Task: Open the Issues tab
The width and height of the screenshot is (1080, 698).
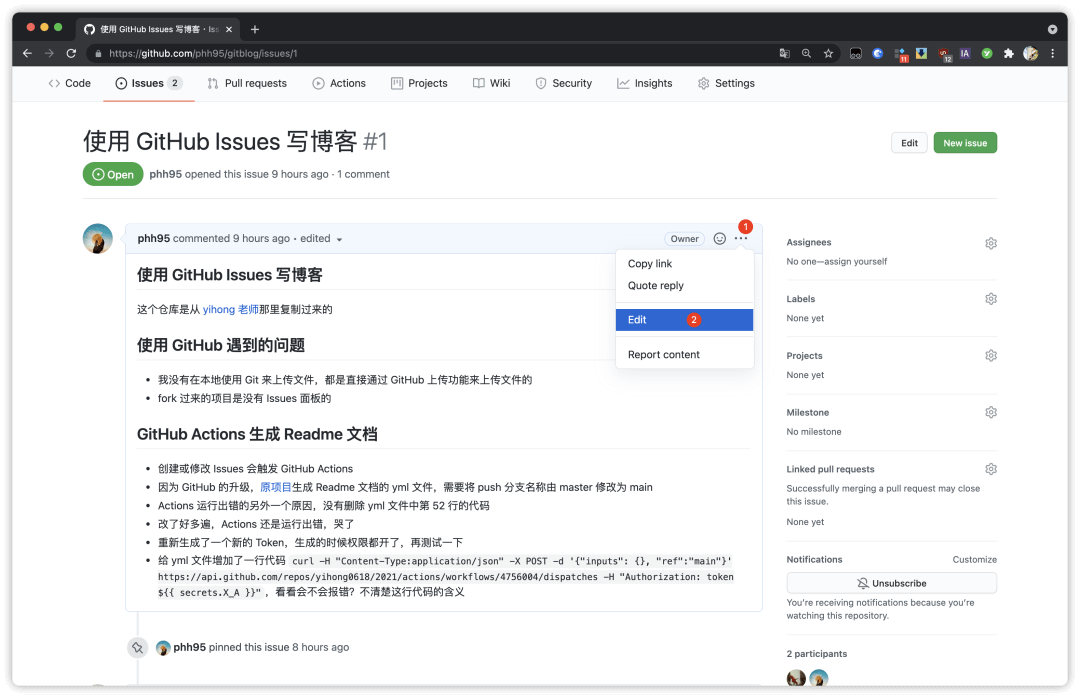Action: [149, 83]
